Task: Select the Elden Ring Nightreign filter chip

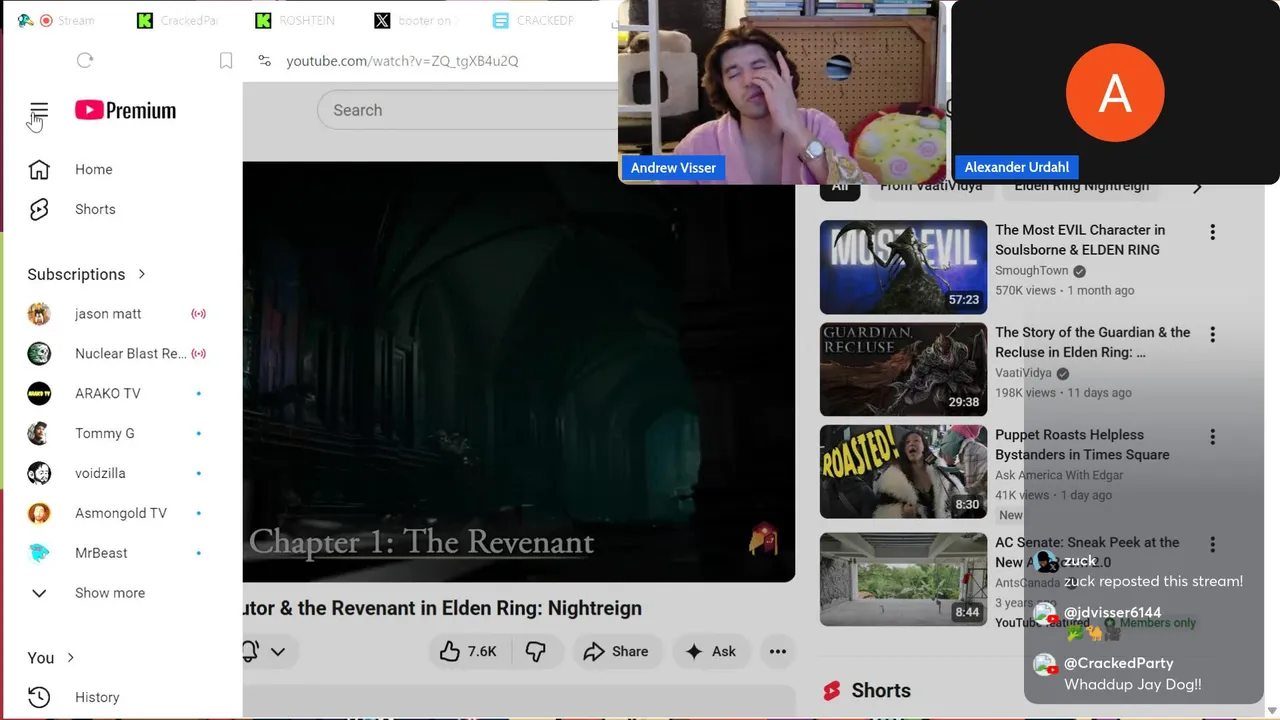Action: (1081, 186)
